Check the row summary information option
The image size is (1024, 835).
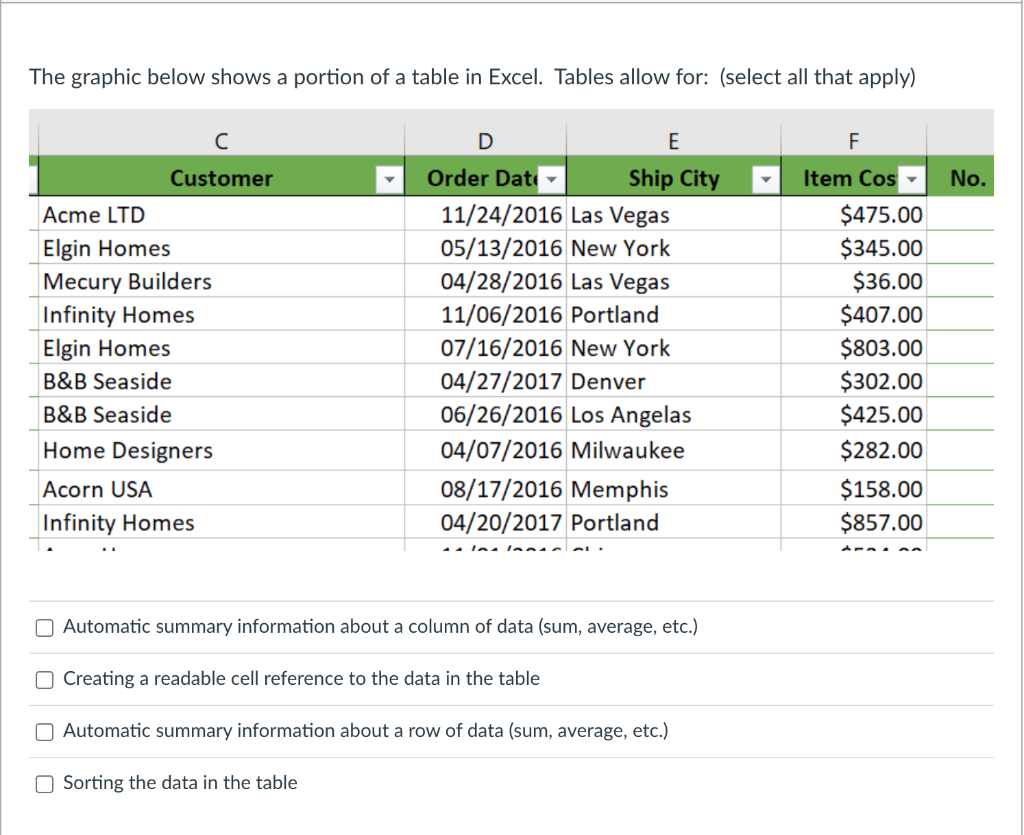pos(45,732)
